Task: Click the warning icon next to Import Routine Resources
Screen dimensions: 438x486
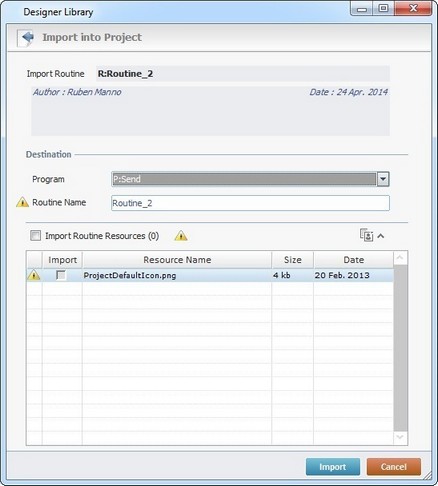Action: coord(181,236)
